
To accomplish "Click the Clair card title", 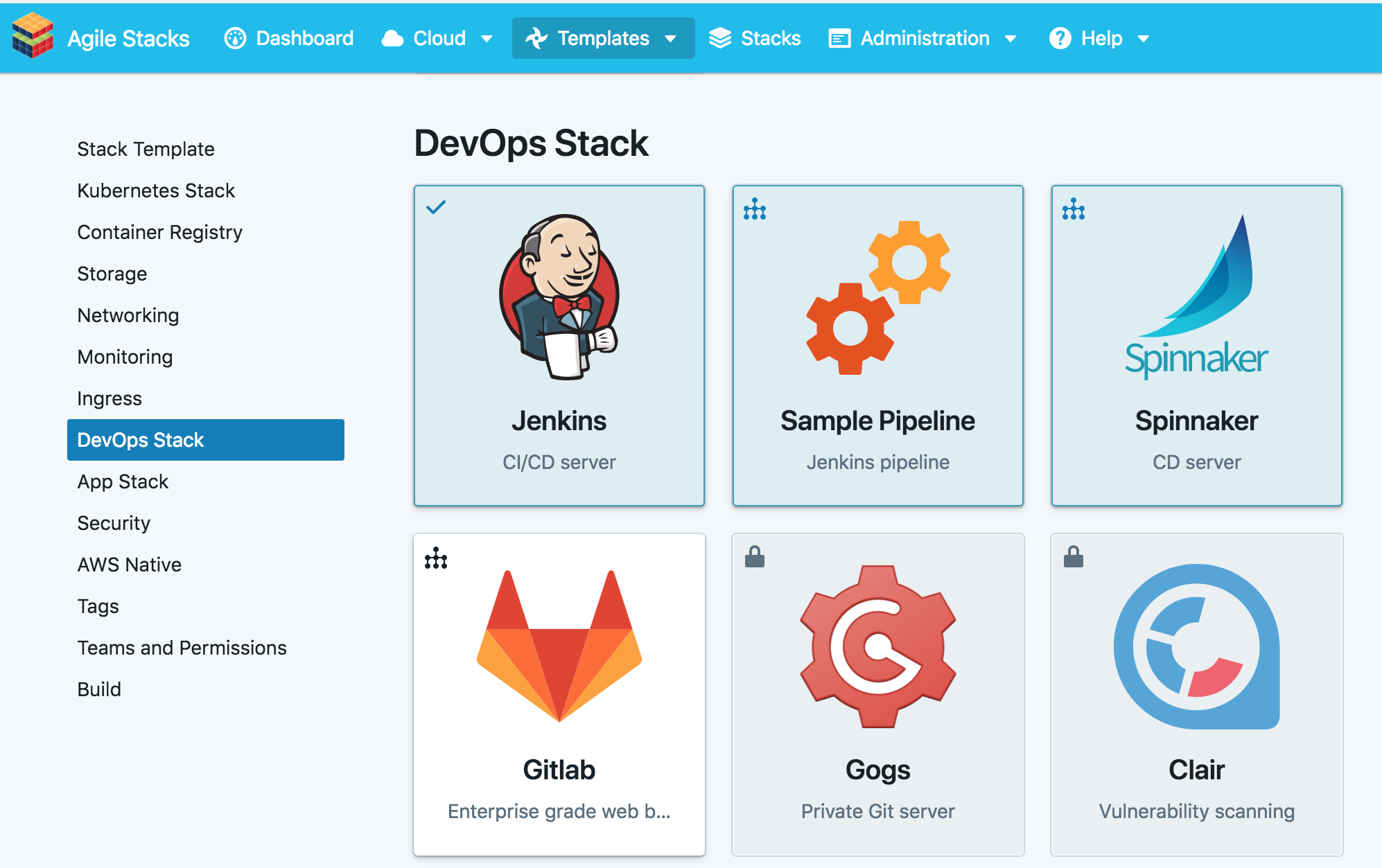I will [x=1197, y=770].
